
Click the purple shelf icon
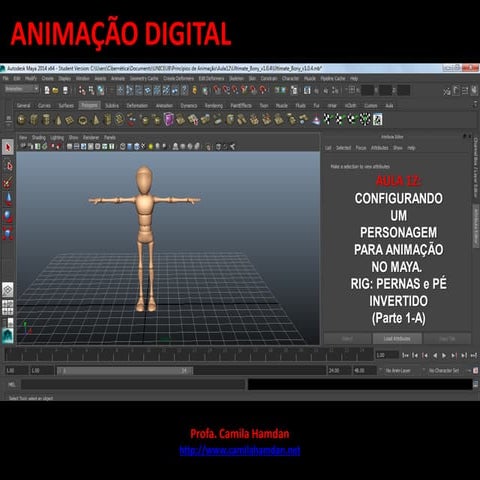[x=169, y=119]
